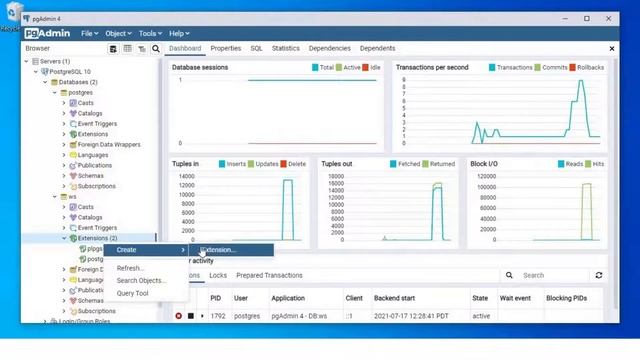Open the Locks tab in server activity
Image resolution: width=640 pixels, height=360 pixels.
pyautogui.click(x=218, y=276)
